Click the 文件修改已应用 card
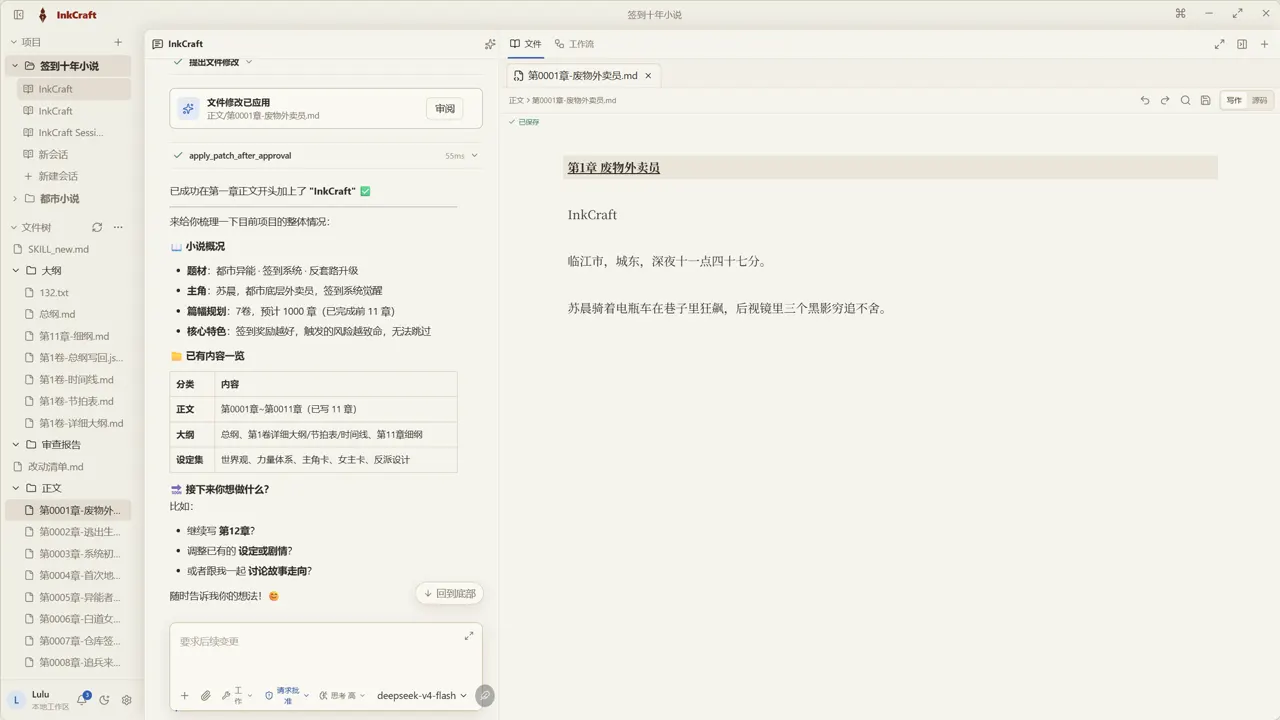The image size is (1280, 720). (326, 109)
